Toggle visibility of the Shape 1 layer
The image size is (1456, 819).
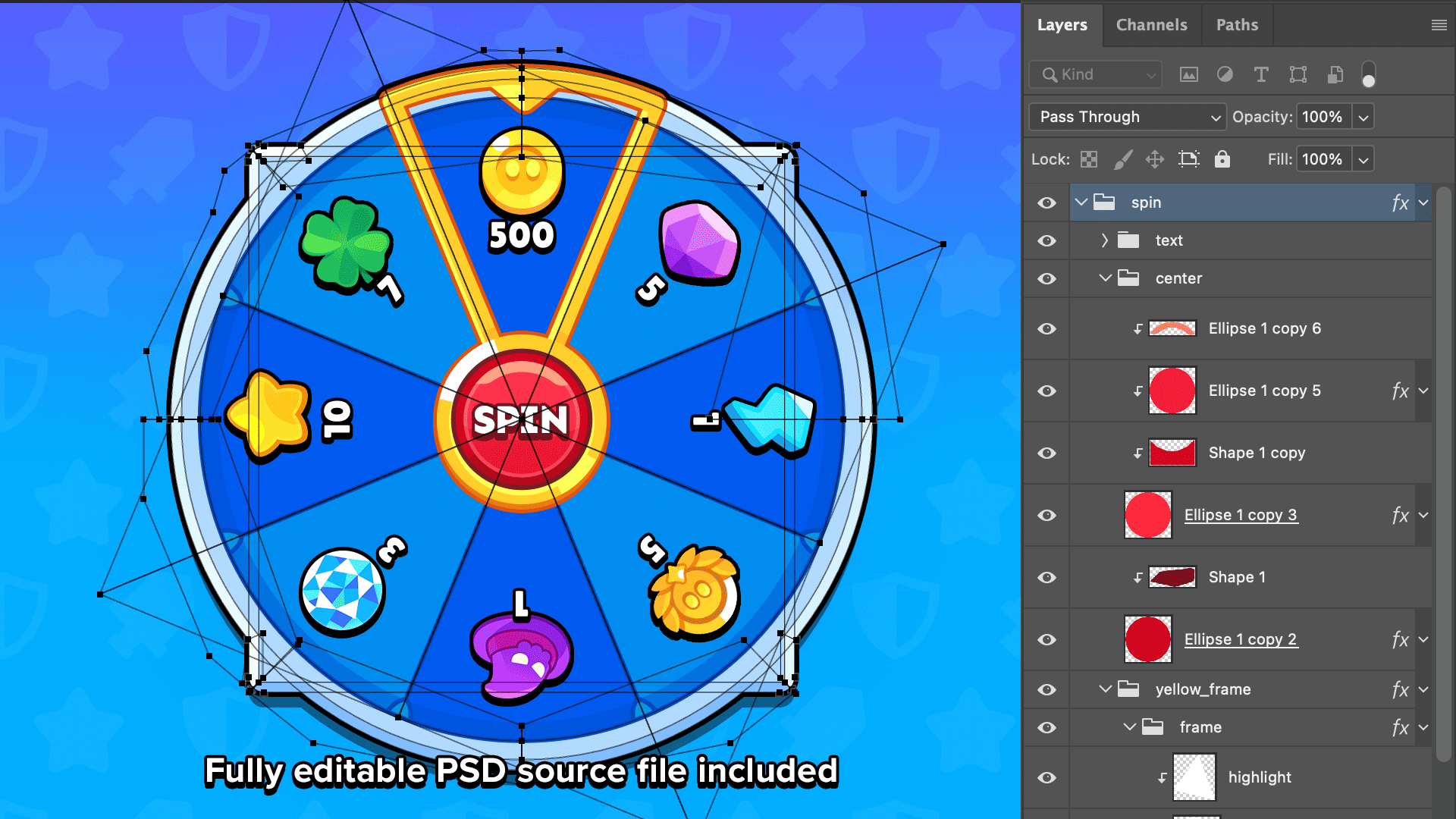(1046, 577)
